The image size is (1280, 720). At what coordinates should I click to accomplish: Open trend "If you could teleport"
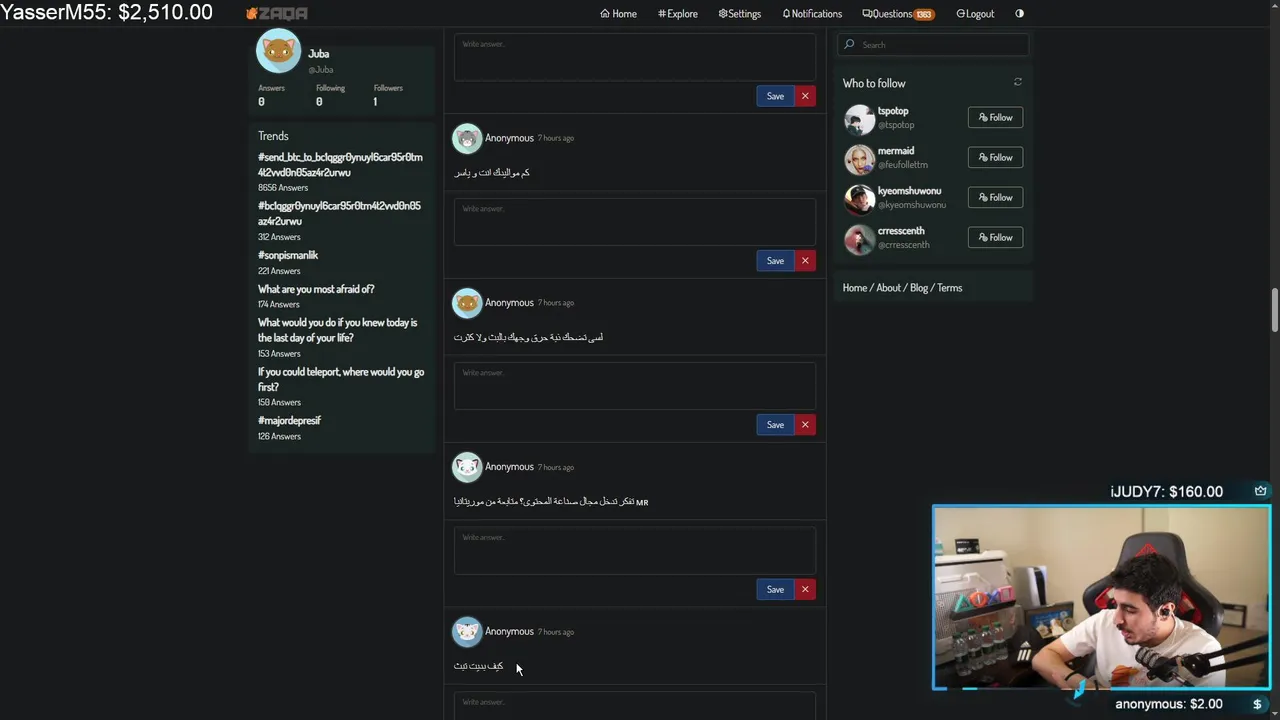point(341,379)
